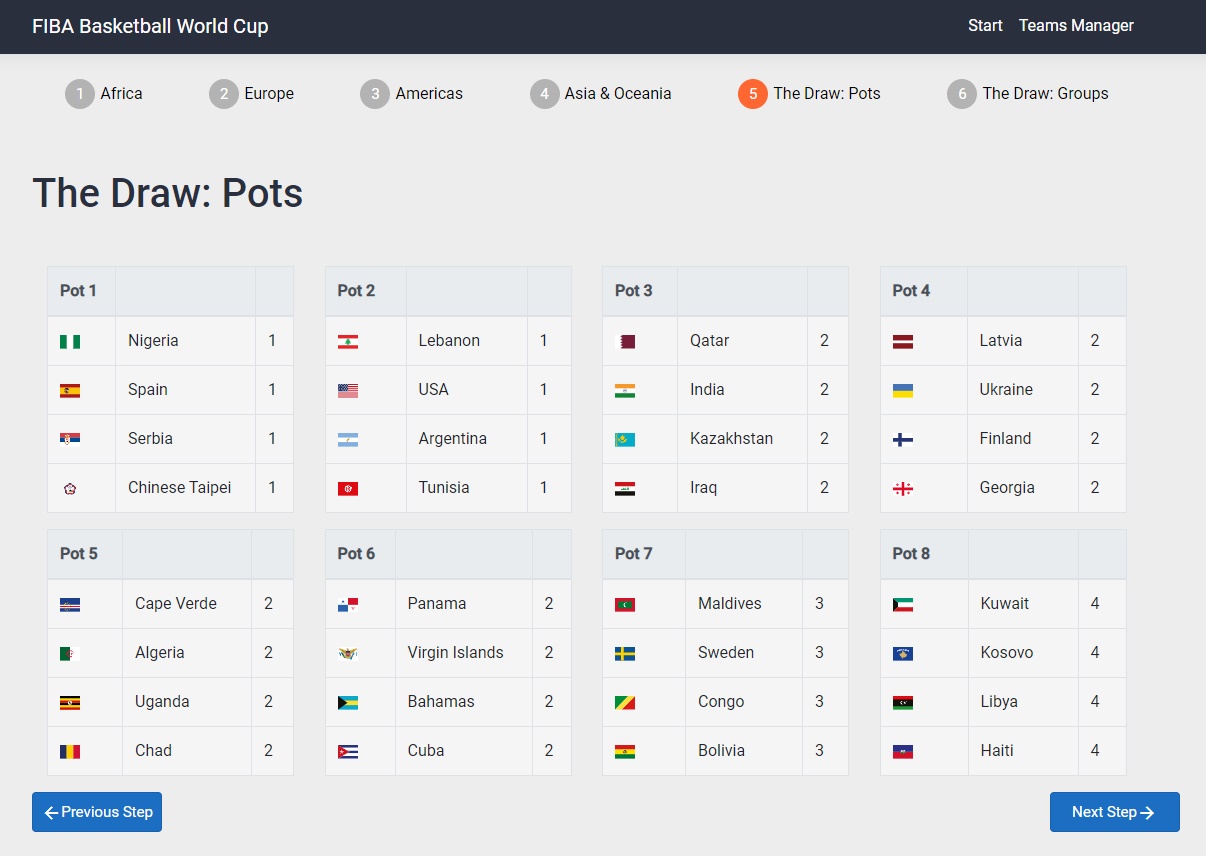Go to step 3 Americas
This screenshot has width=1206, height=856.
(x=412, y=94)
